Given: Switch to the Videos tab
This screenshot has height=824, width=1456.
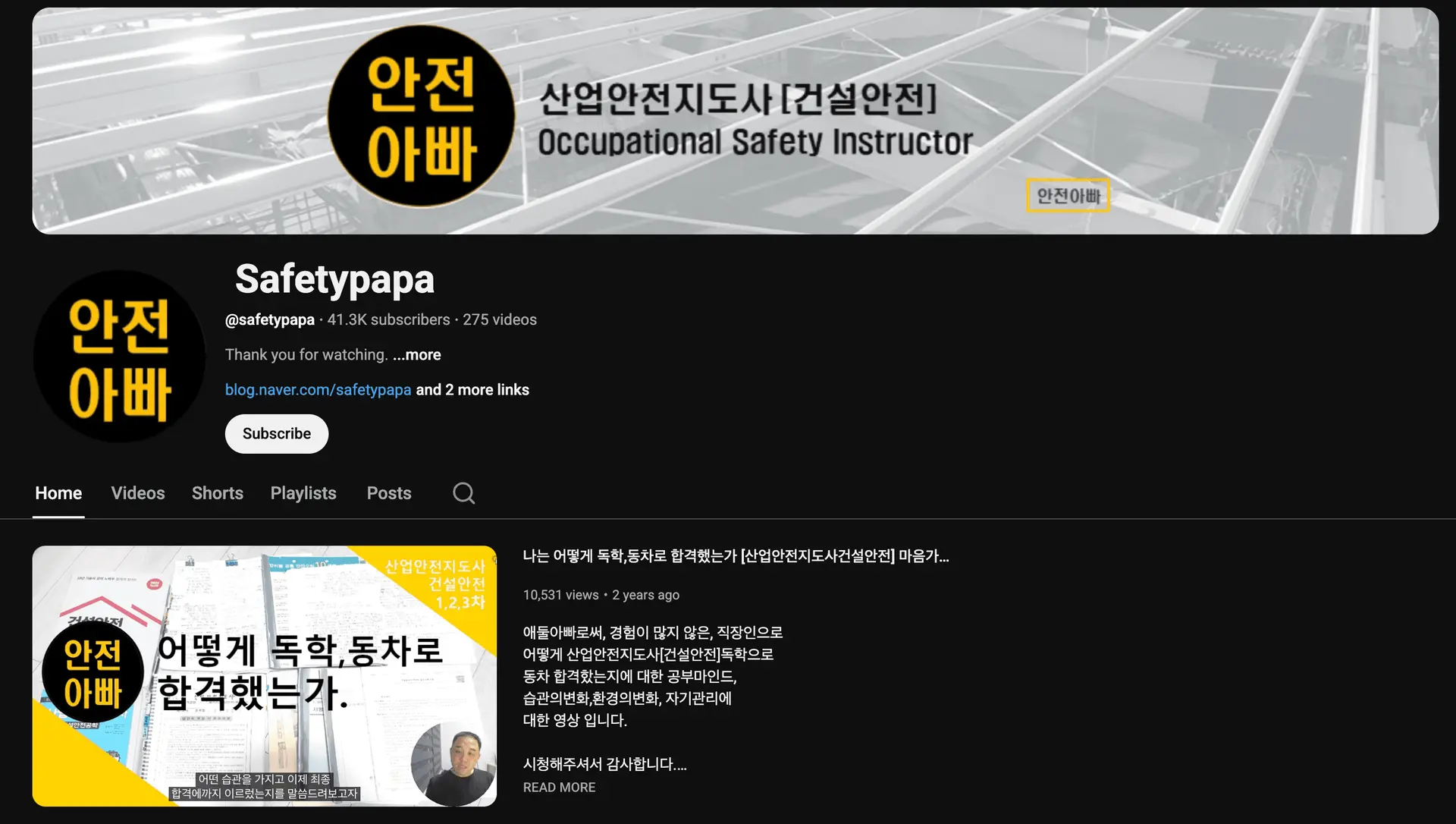Looking at the screenshot, I should click(137, 493).
